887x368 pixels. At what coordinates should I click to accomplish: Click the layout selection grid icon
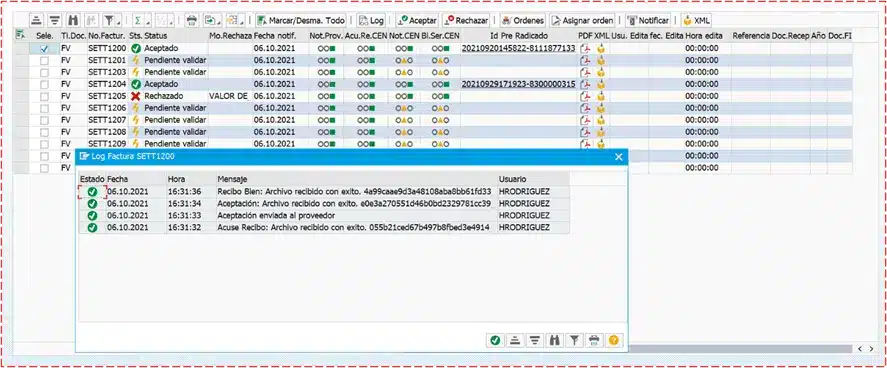click(231, 20)
